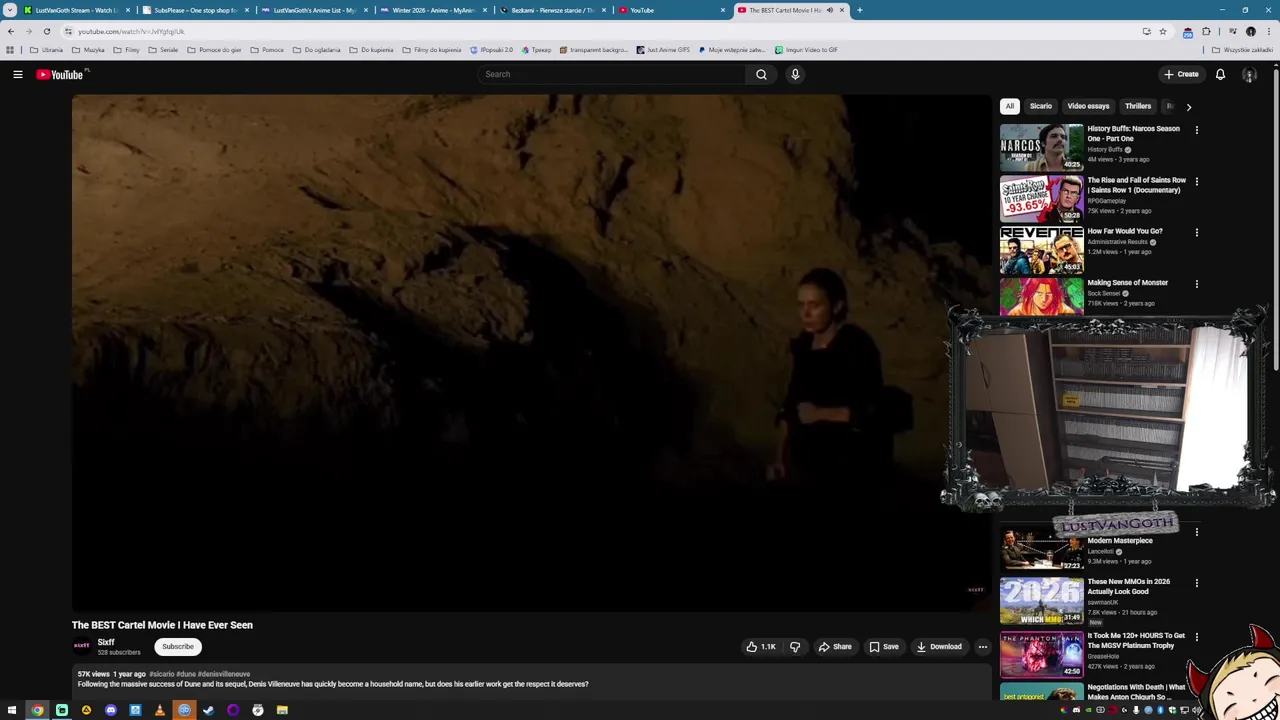
Task: Open the tab search dropdown arrow
Action: (10, 10)
